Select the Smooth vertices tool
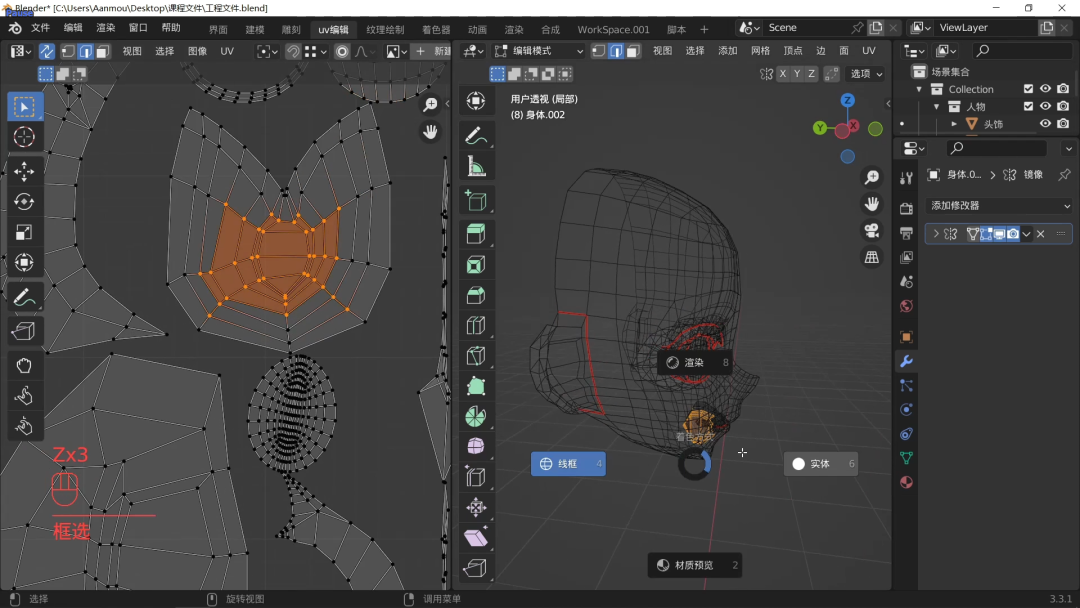Screen dimensions: 1080x608 pyautogui.click(x=476, y=446)
